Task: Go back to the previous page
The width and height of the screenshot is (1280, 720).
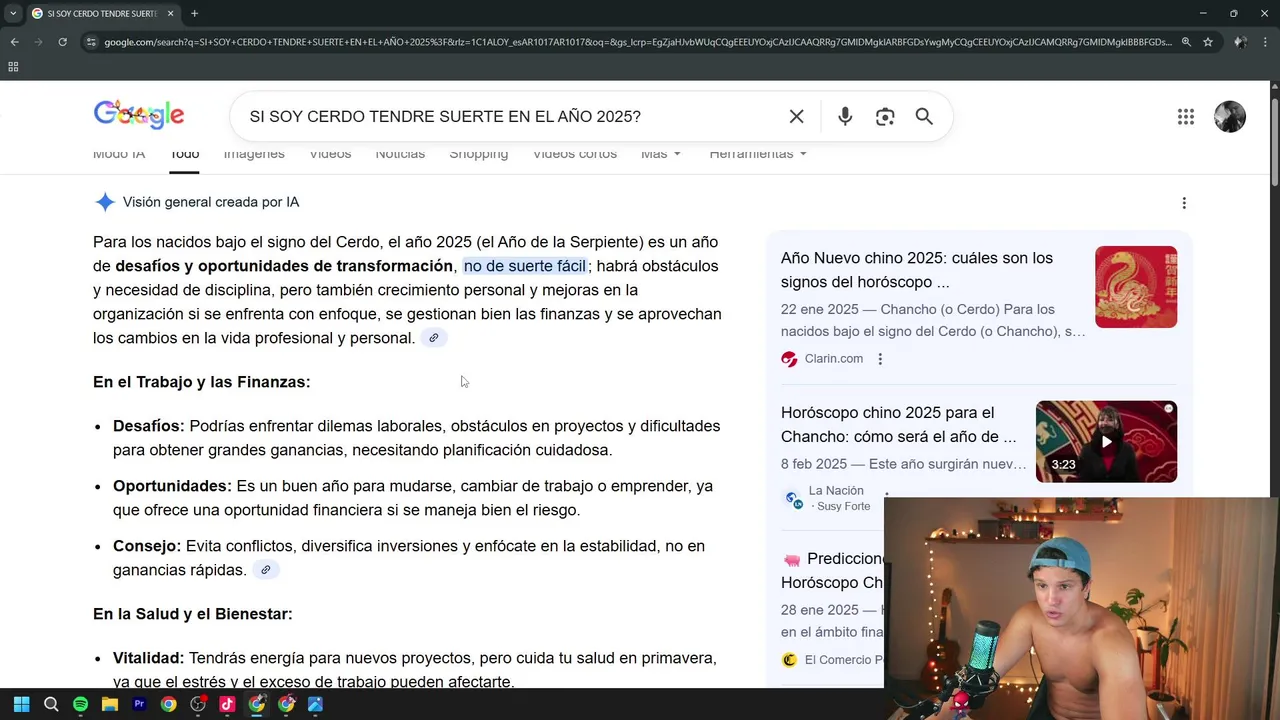Action: pyautogui.click(x=14, y=42)
